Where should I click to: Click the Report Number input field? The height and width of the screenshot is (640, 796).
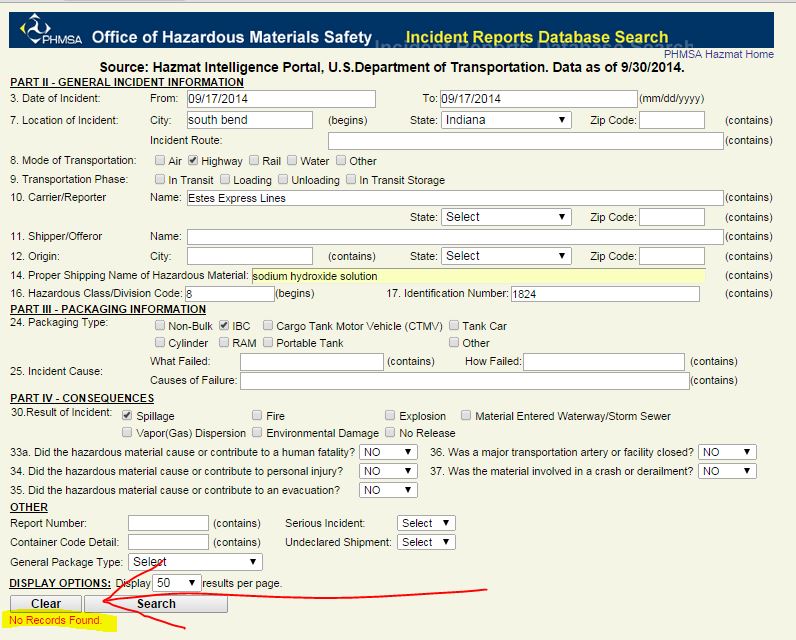168,523
